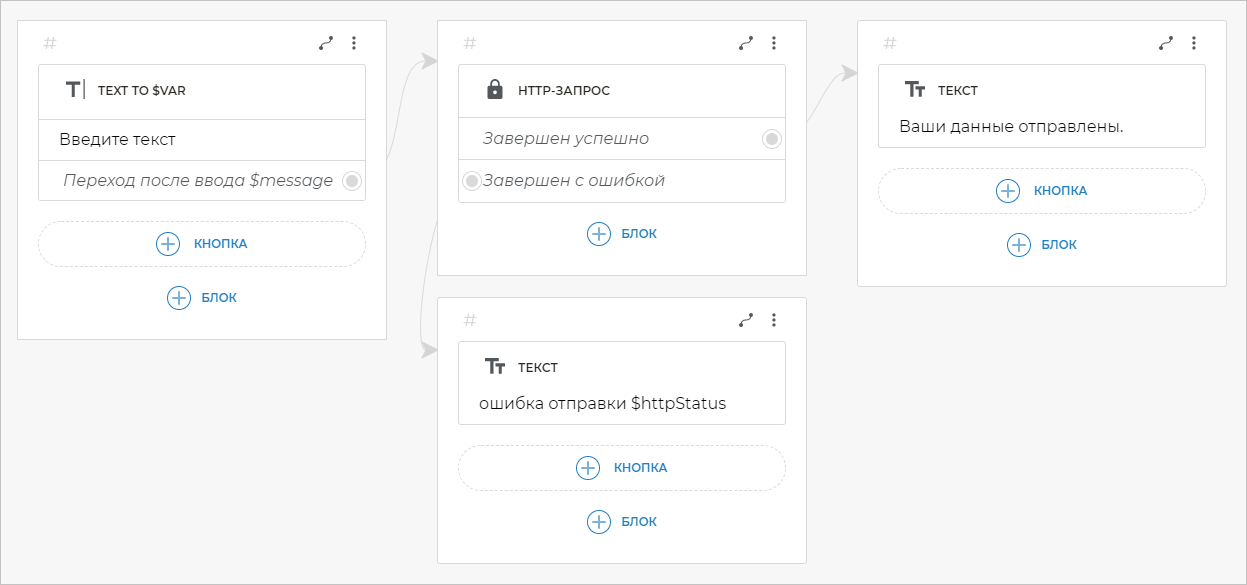Click the 'ошибка отправки $httpStatus' message text
Viewport: 1247px width, 585px height.
click(603, 404)
